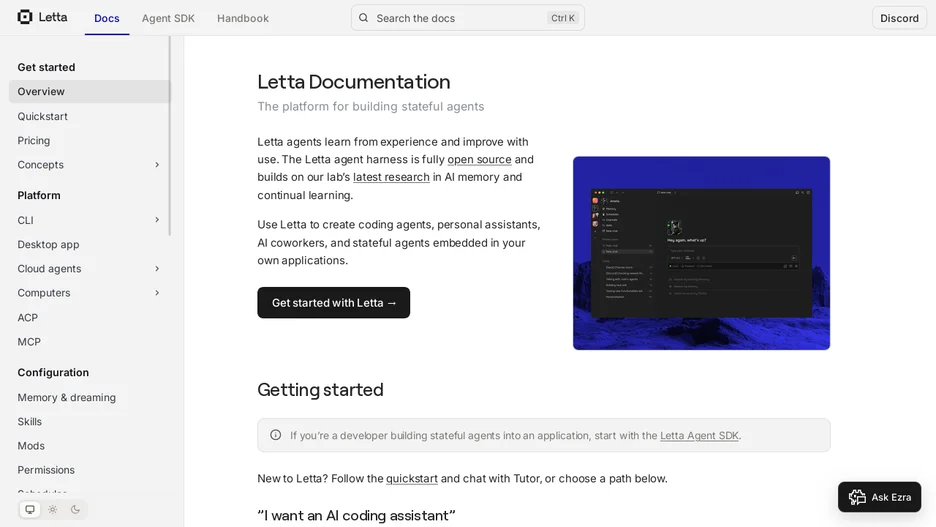The image size is (936, 527).
Task: Click Get started with Letta button
Action: 334,303
